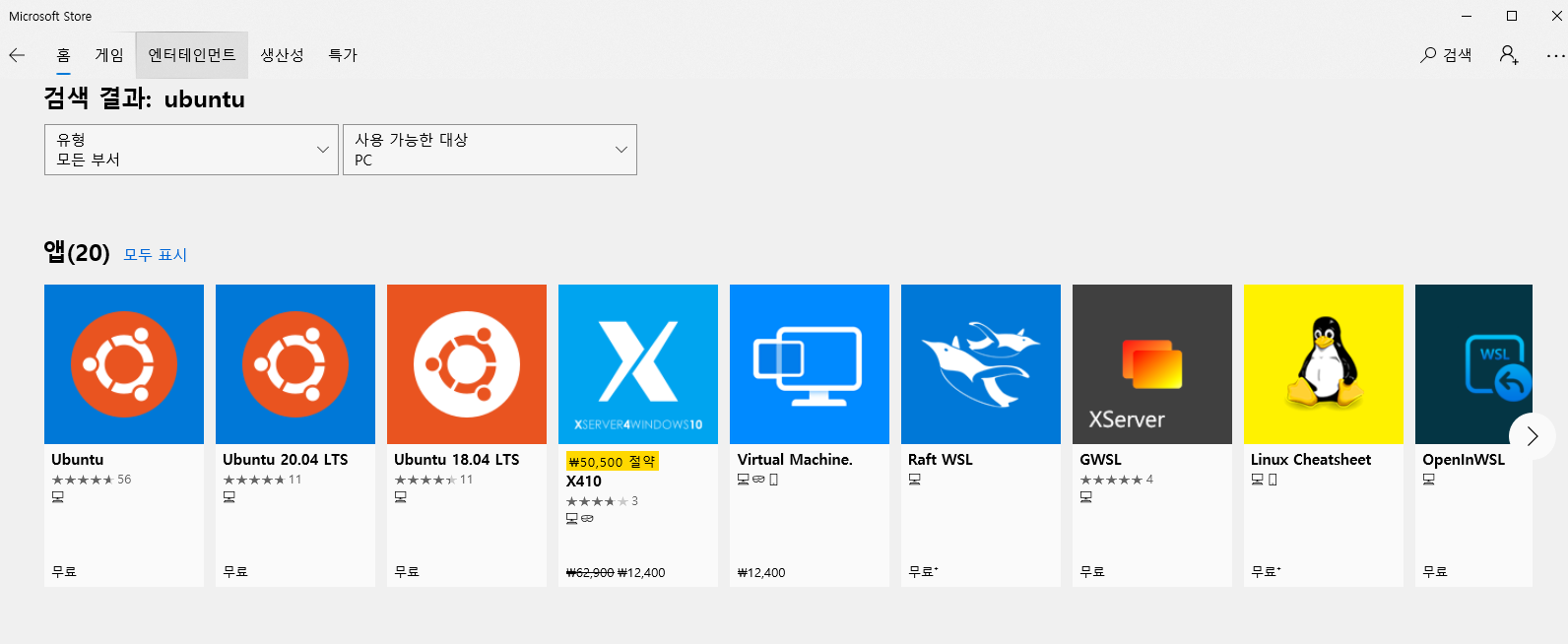This screenshot has height=644, width=1568.
Task: Click the 검색 결과: ubuntu heading
Action: coord(144,98)
